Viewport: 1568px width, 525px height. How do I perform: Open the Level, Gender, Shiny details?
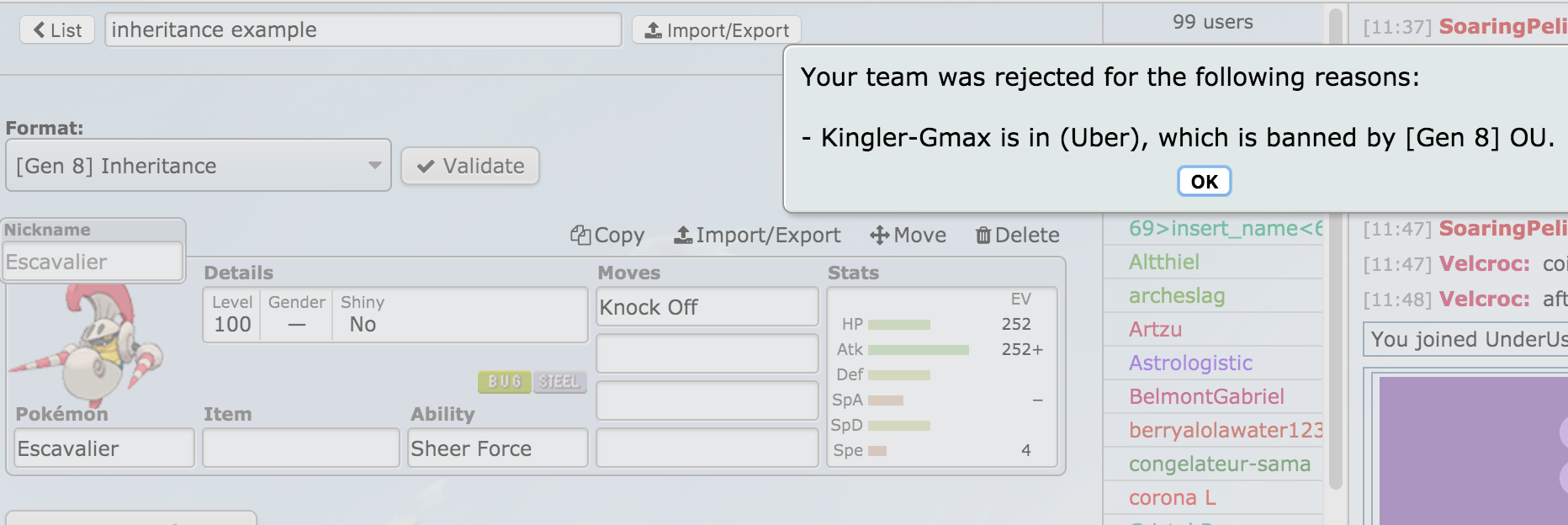pyautogui.click(x=395, y=315)
